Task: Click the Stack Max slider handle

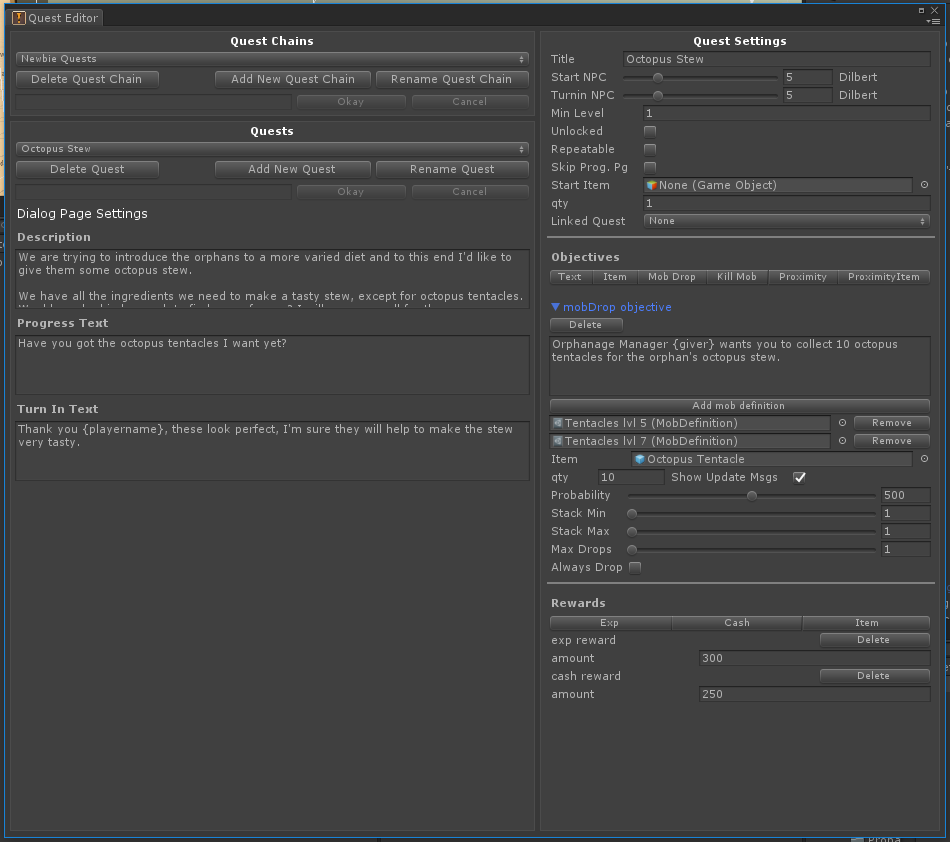Action: pyautogui.click(x=632, y=532)
